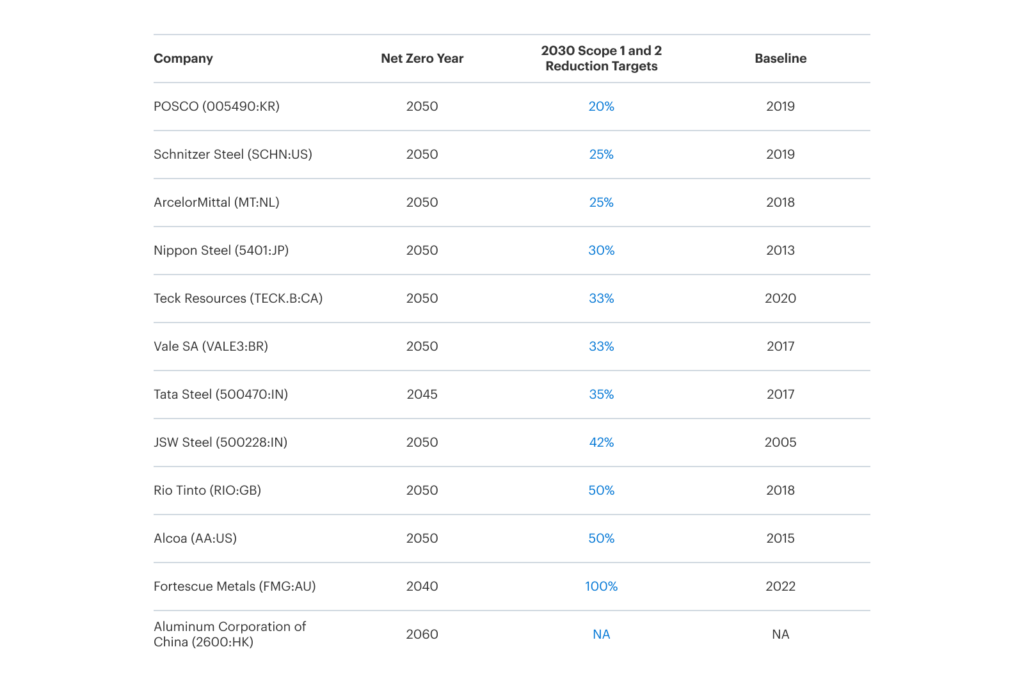Click Nippon Steel's 30% target link
The height and width of the screenshot is (679, 1024).
(x=601, y=250)
